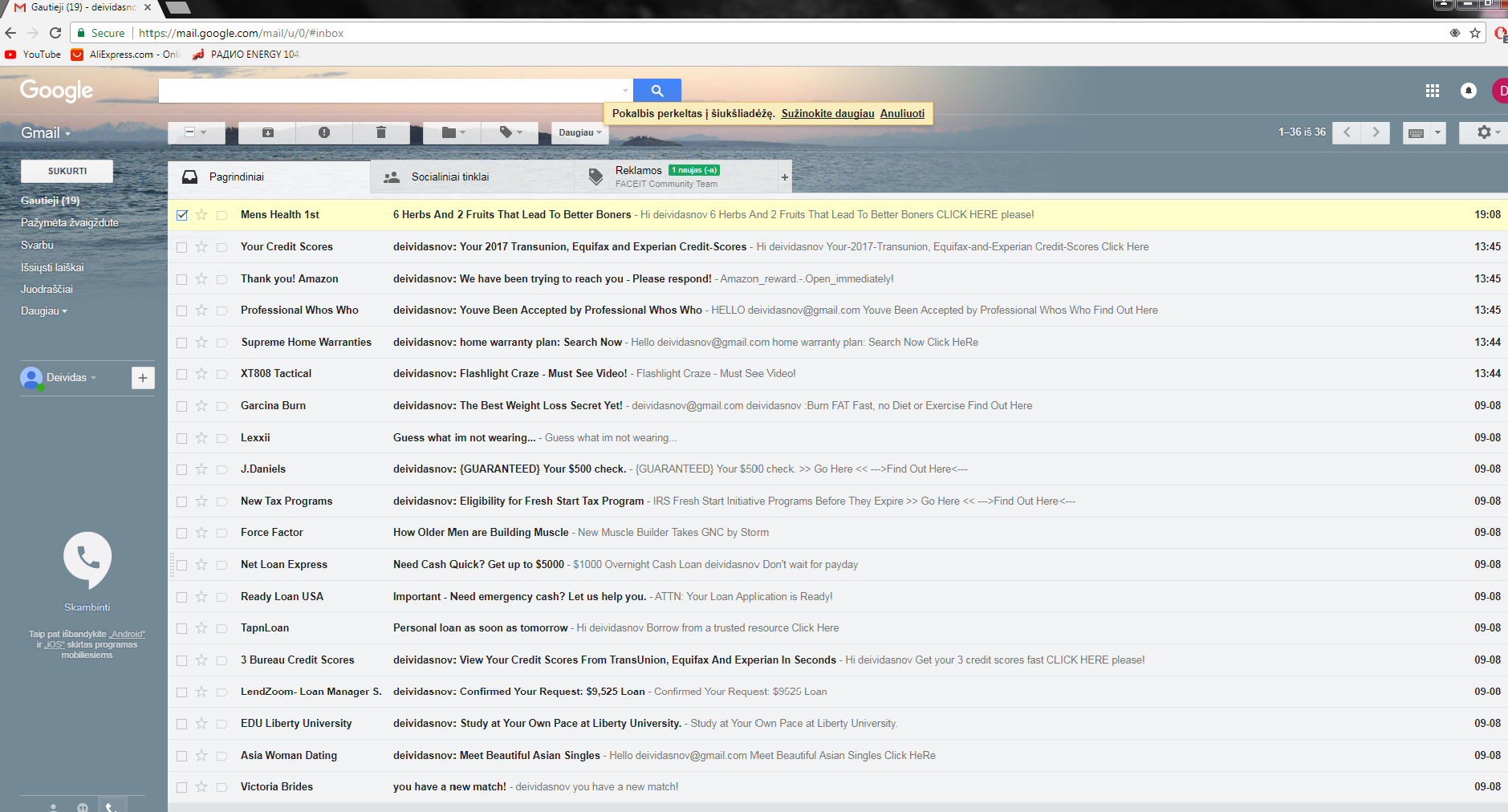
Task: Open email from EDU Liberty University
Action: coord(837,724)
